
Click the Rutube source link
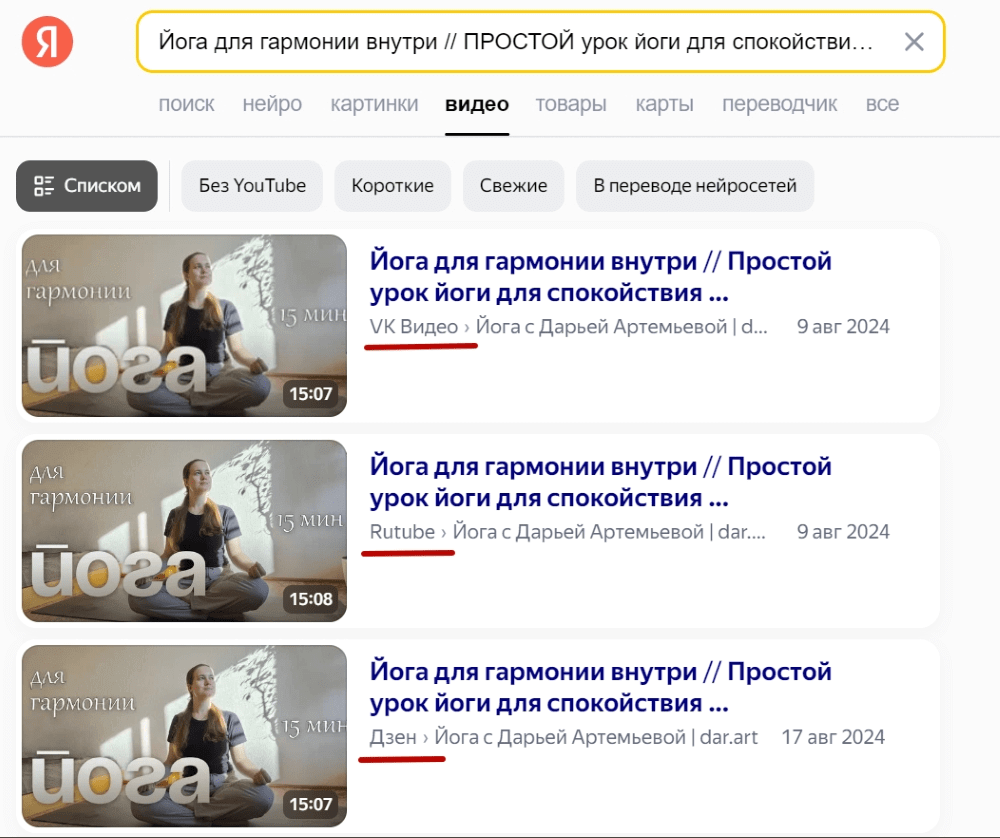tap(402, 532)
